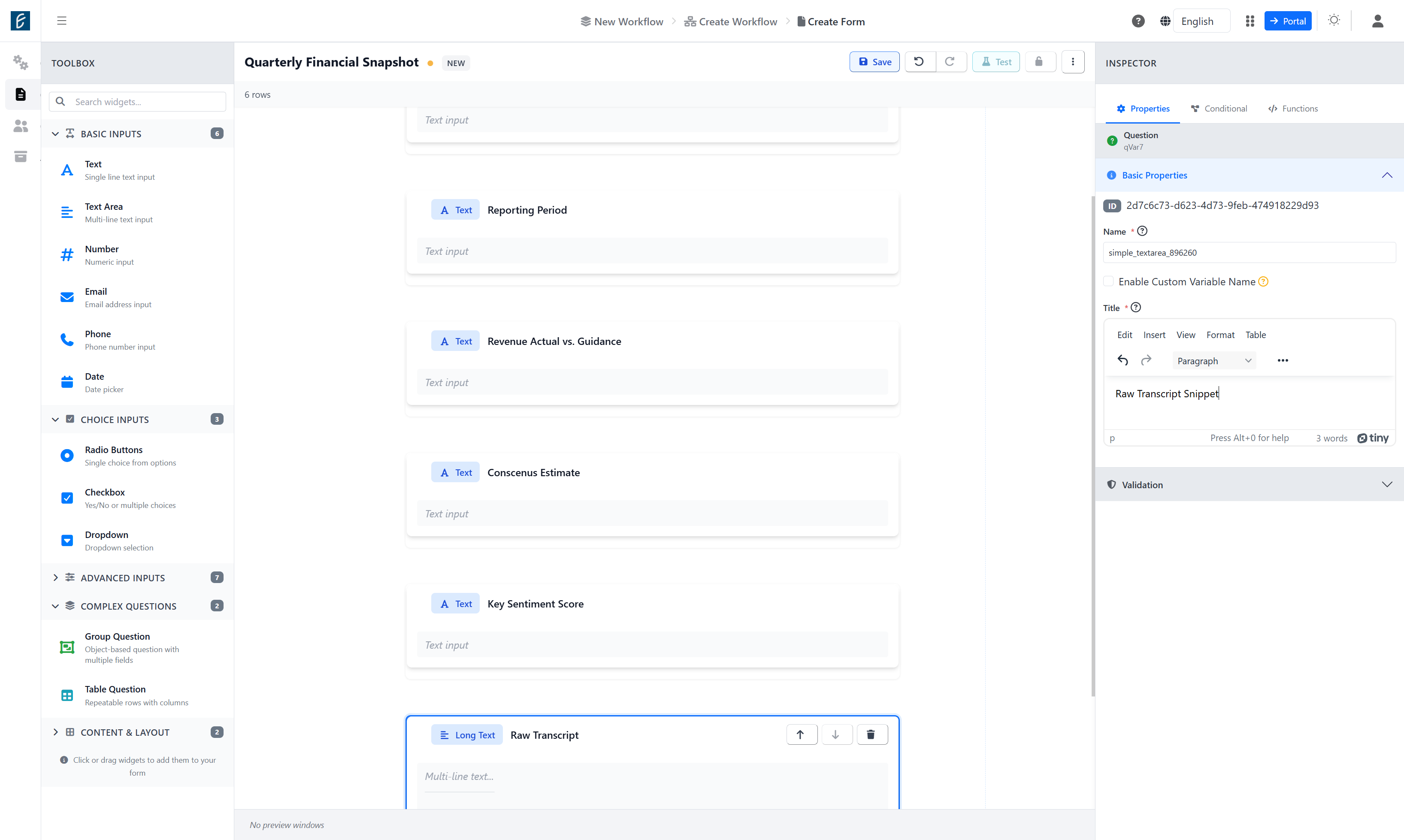
Task: Open the apps grid icon
Action: point(1250,21)
